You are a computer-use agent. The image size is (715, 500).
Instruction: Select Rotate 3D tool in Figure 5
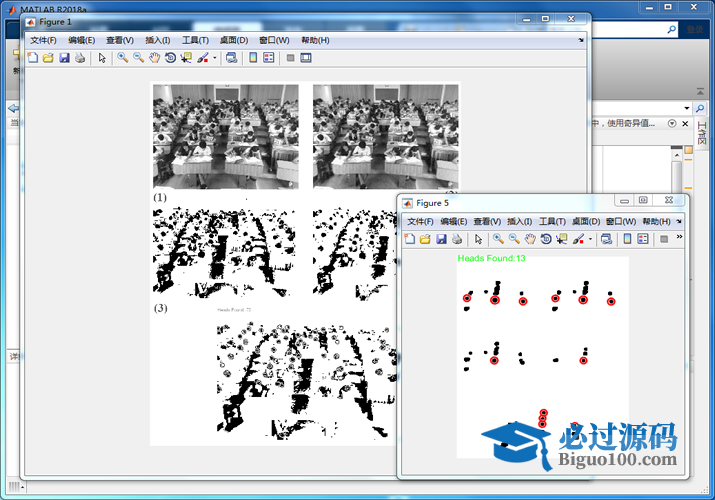[x=546, y=239]
